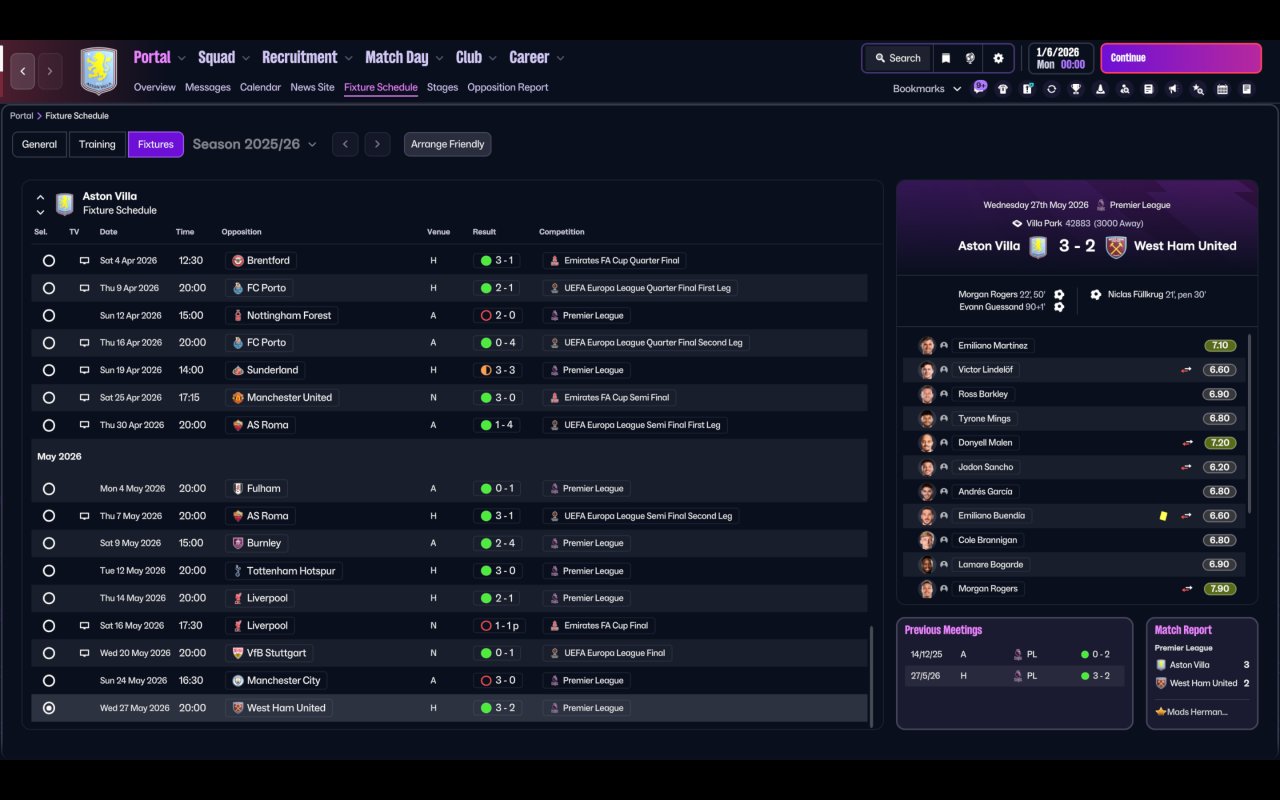Go to the previous season with left arrow

[x=345, y=144]
